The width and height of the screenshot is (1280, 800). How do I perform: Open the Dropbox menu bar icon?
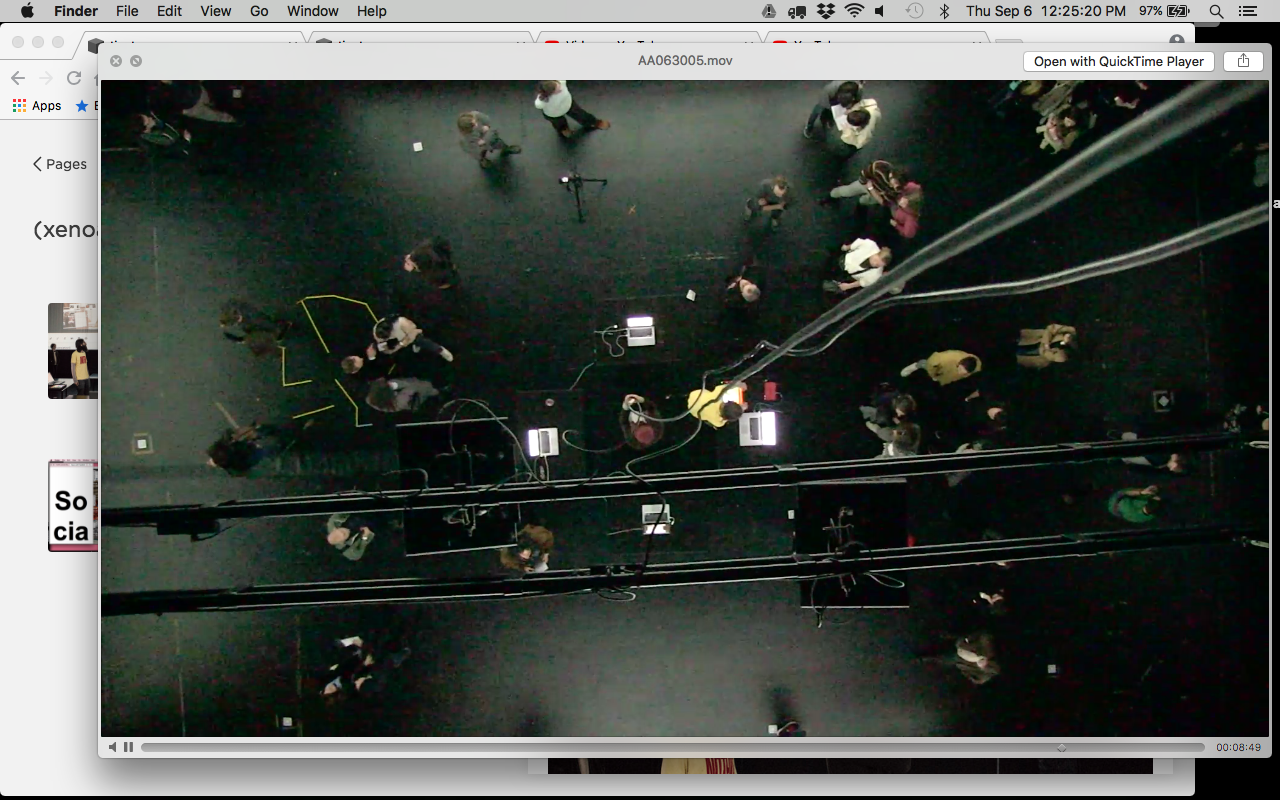(825, 11)
